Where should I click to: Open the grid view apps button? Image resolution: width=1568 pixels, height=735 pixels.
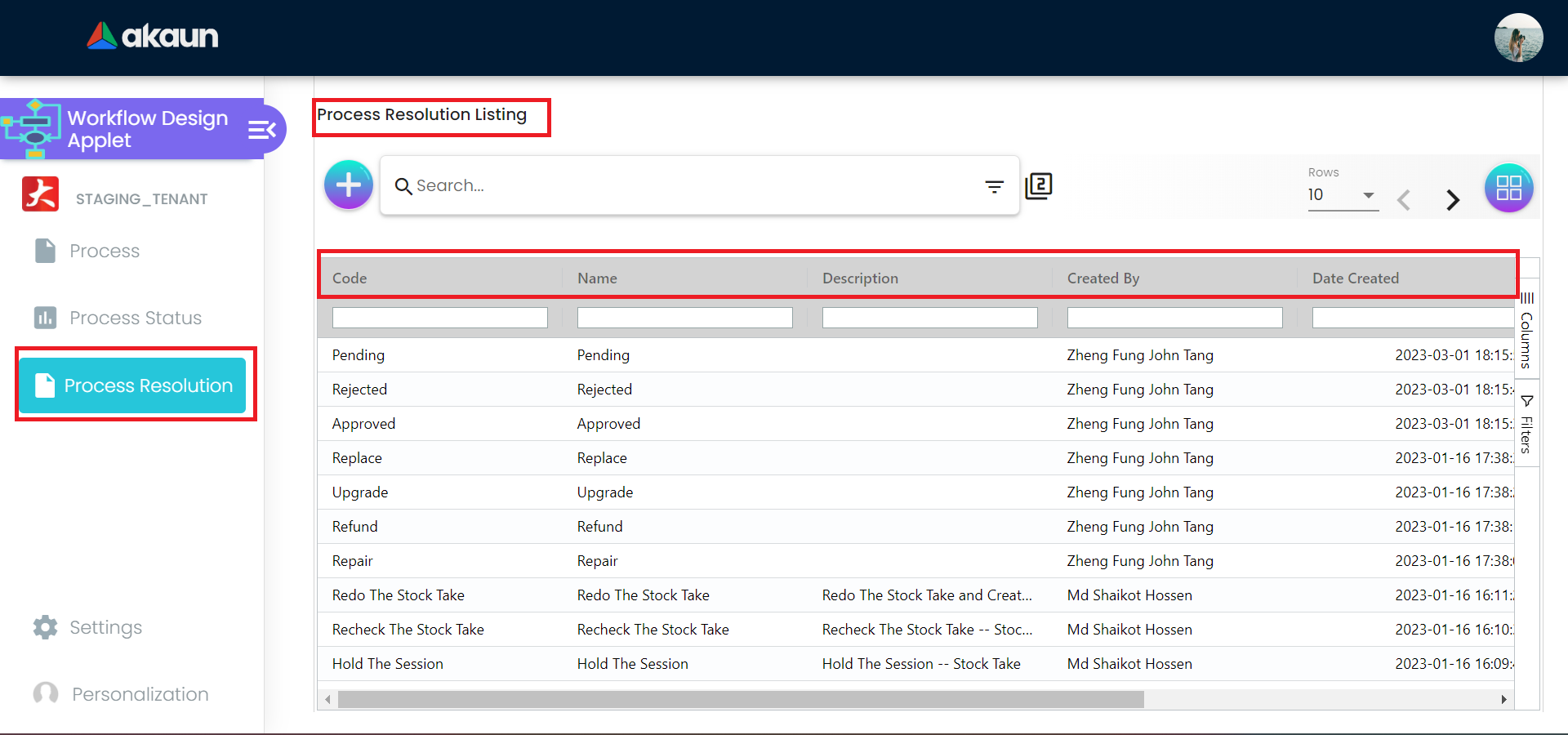(1508, 188)
